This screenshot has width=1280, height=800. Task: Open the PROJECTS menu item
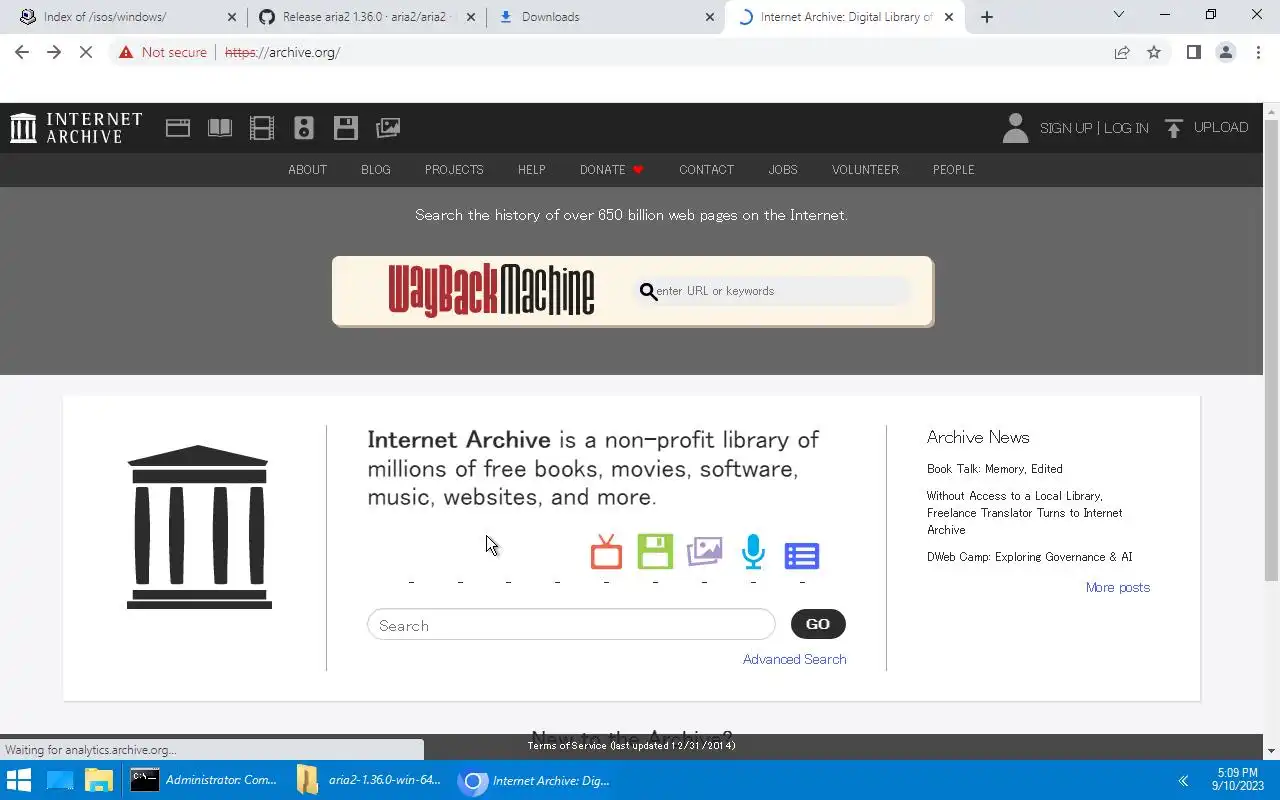[454, 170]
